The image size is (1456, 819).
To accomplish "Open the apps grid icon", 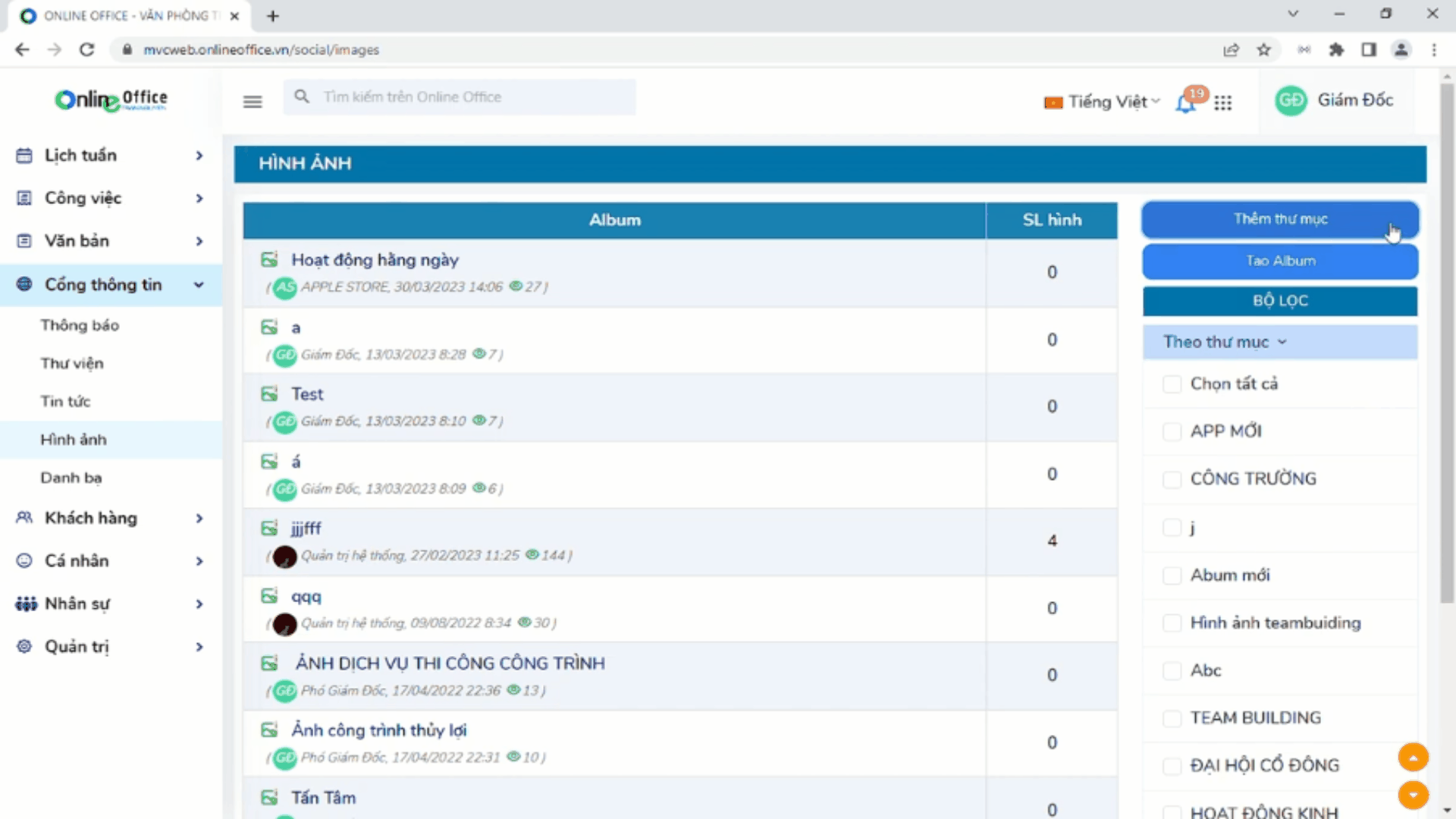I will (x=1222, y=102).
